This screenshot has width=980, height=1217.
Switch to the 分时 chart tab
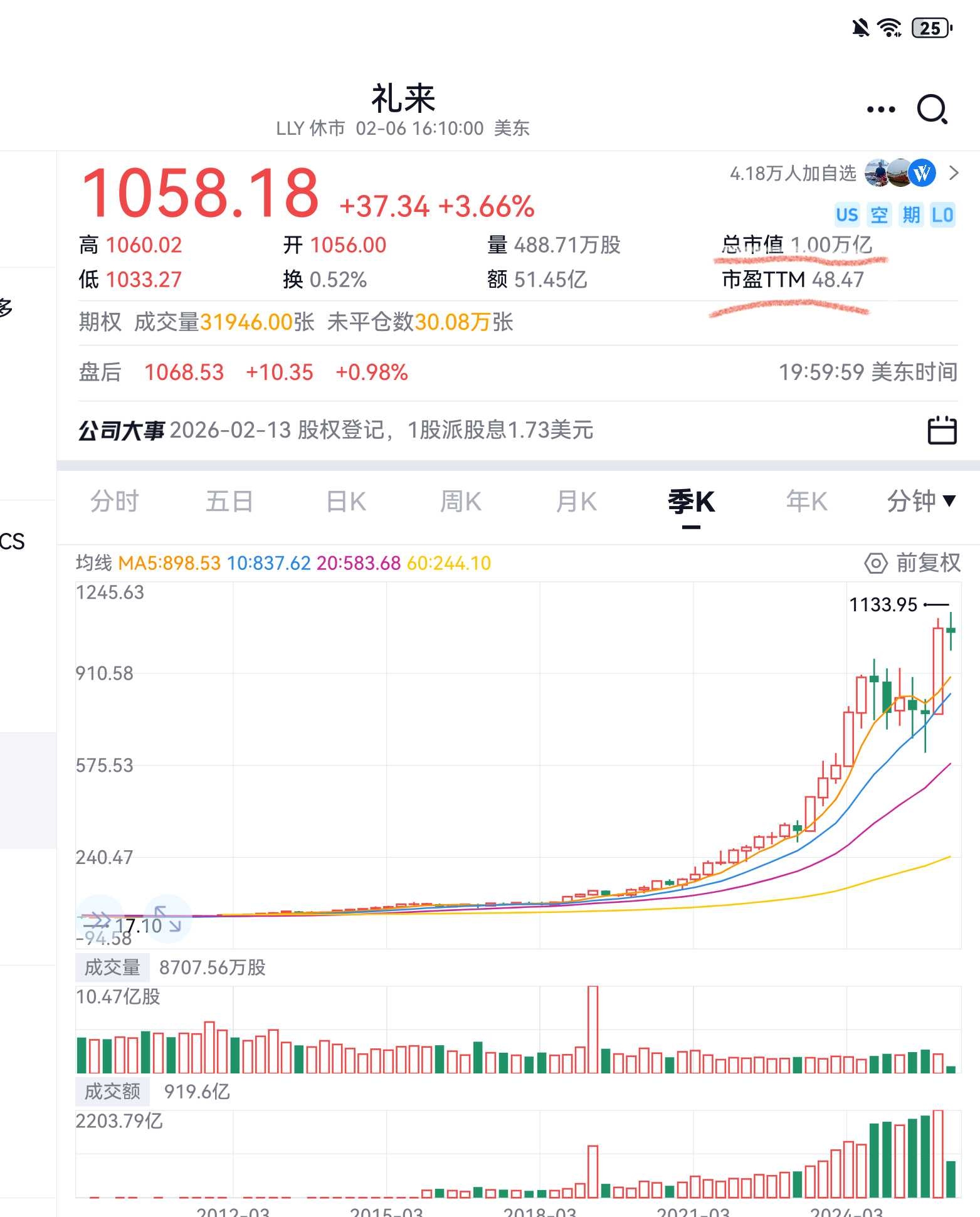[114, 502]
